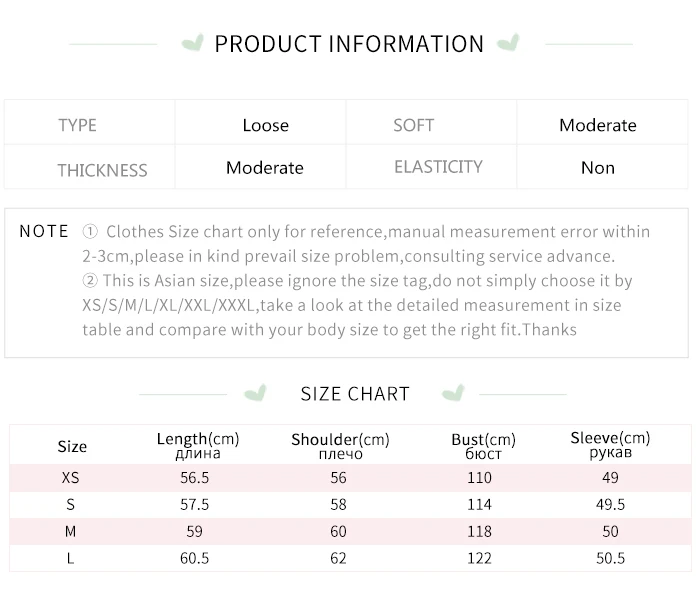
Task: Click the circled number 1 note marker
Action: pyautogui.click(x=90, y=232)
